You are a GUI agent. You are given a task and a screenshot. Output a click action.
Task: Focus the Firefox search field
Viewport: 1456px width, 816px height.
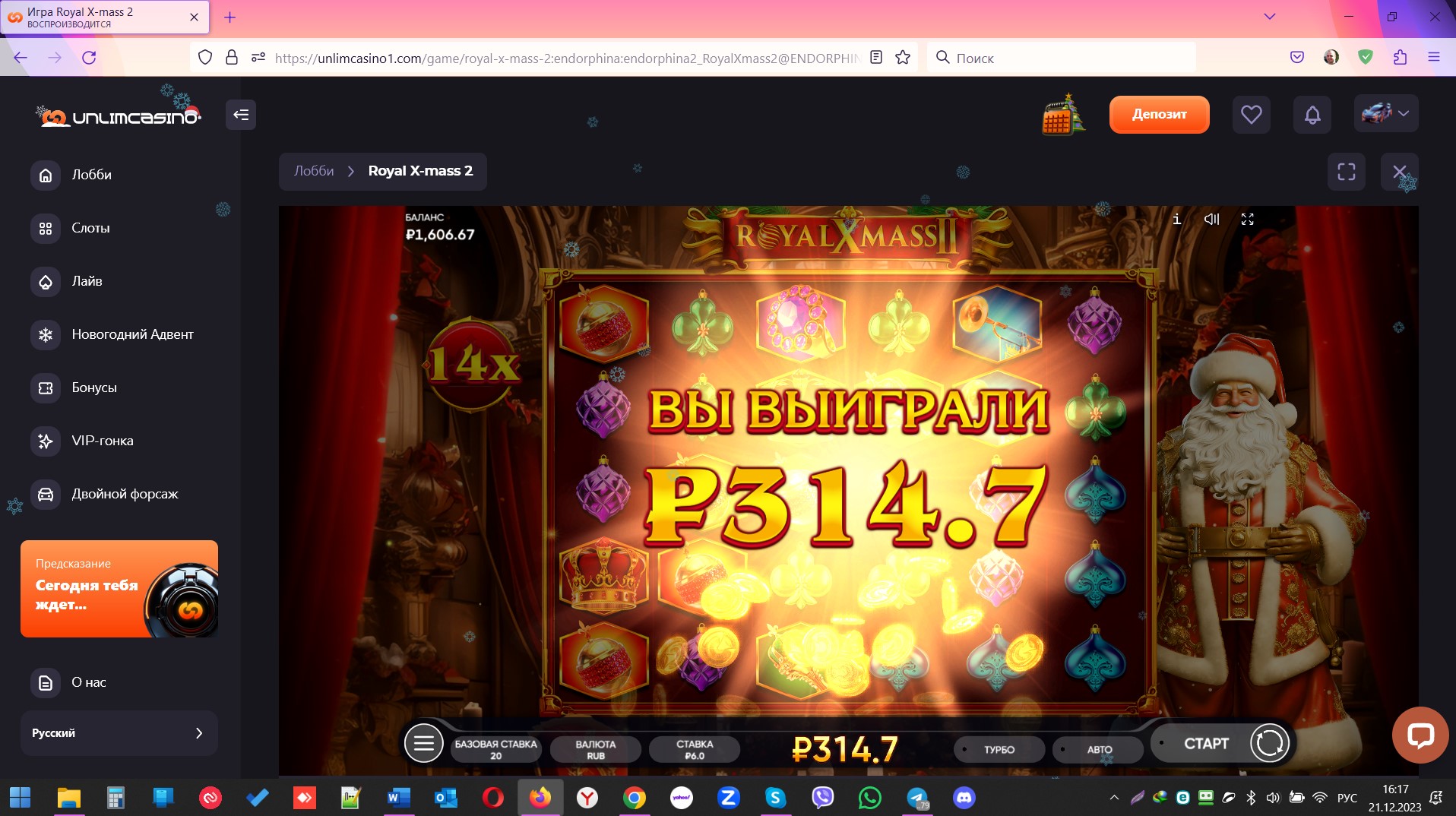point(1061,58)
